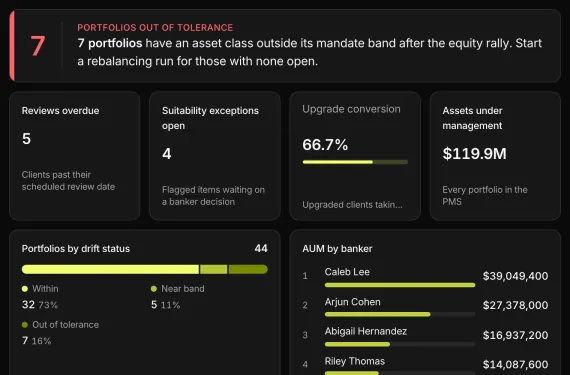Click the $119.9M AUM value
This screenshot has width=570, height=375.
click(474, 154)
